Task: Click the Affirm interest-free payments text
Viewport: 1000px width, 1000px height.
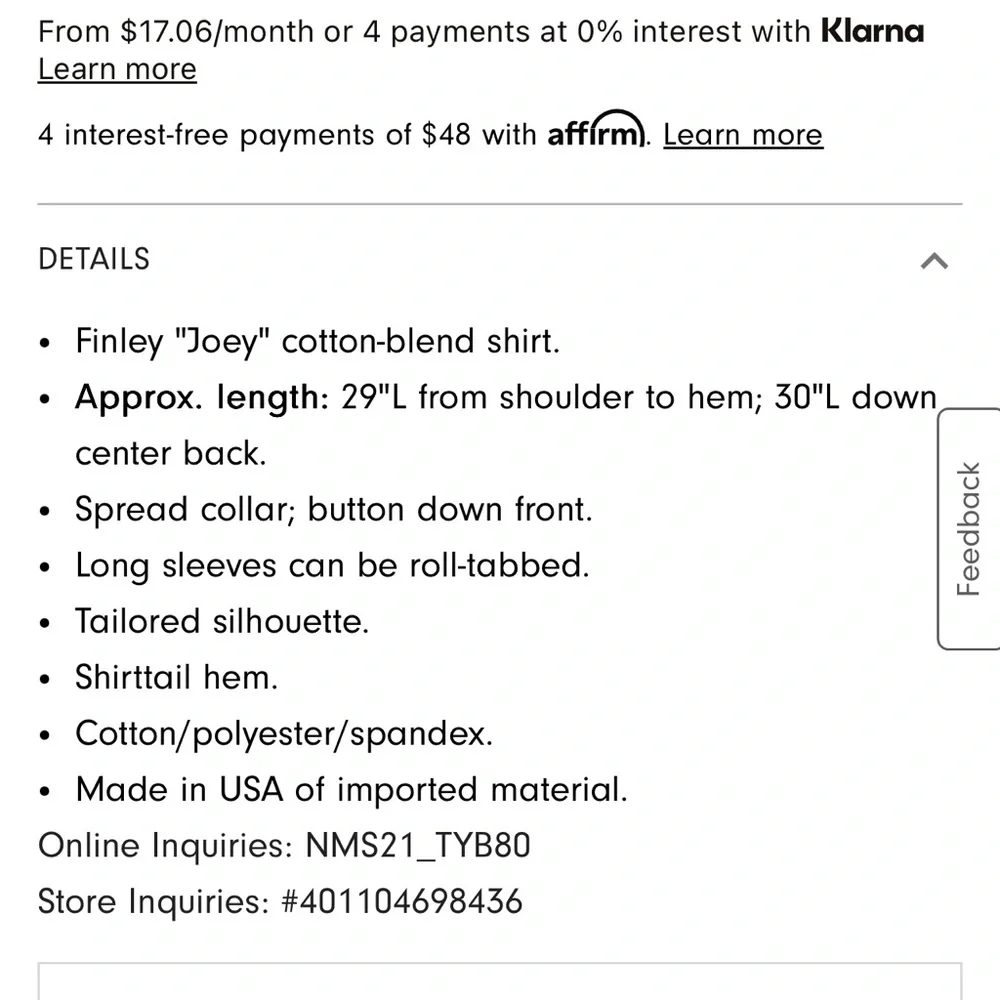Action: pyautogui.click(x=290, y=135)
